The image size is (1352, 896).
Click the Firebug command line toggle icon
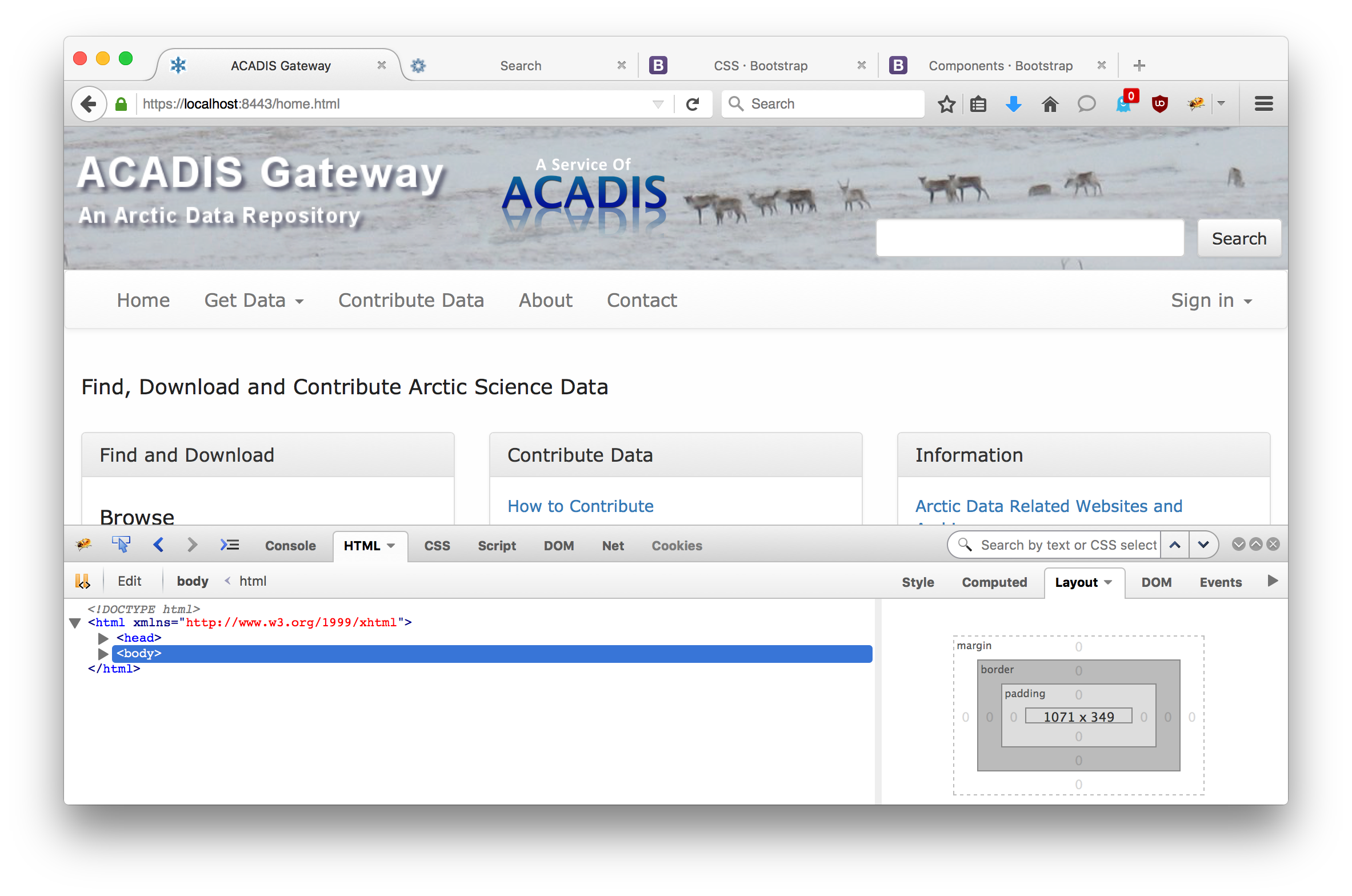(230, 545)
